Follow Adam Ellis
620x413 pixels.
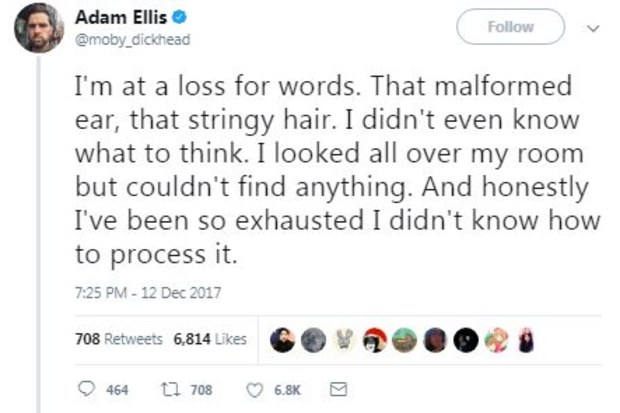pos(510,27)
